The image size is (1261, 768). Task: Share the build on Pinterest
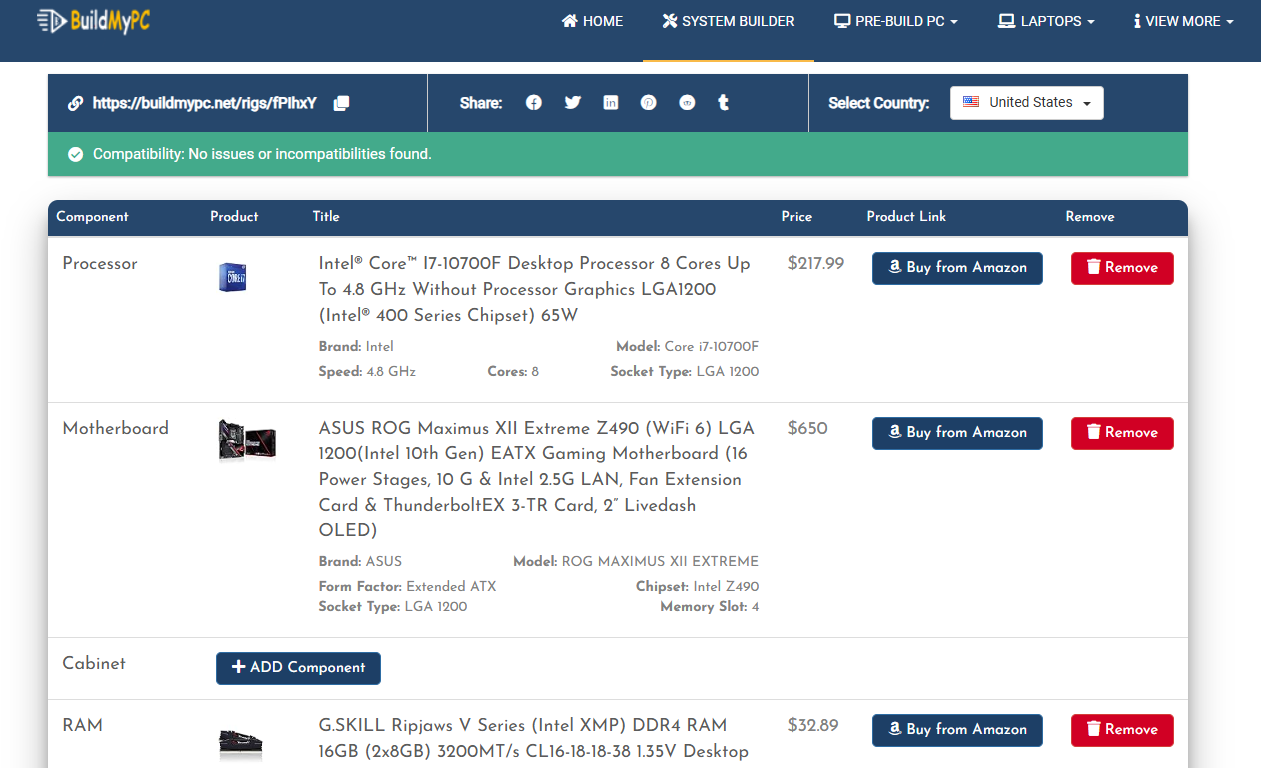[x=649, y=102]
